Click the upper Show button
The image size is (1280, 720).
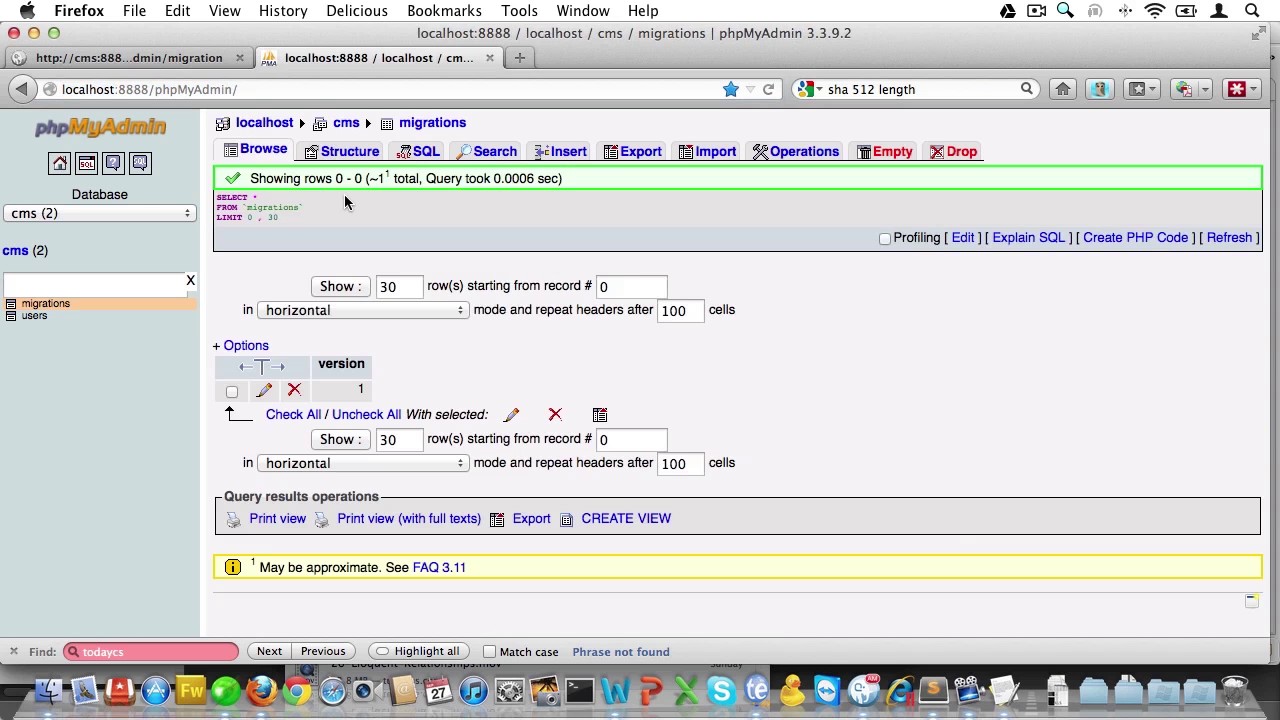click(x=340, y=286)
